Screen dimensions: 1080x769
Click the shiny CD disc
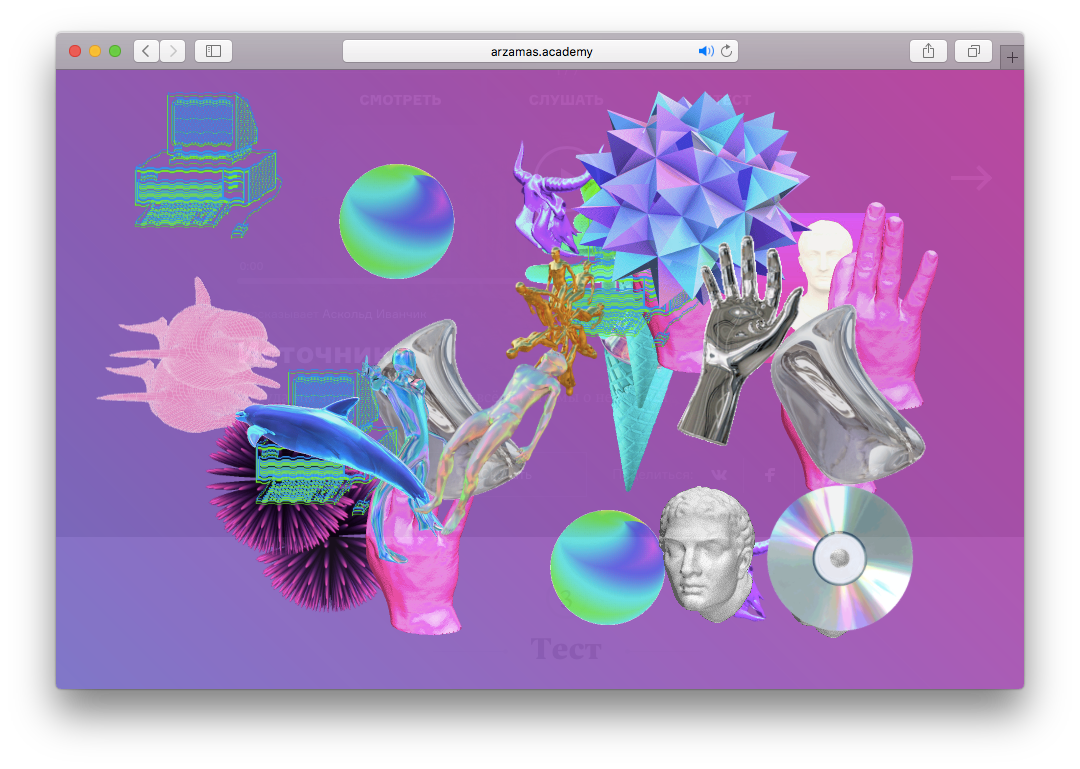click(840, 558)
